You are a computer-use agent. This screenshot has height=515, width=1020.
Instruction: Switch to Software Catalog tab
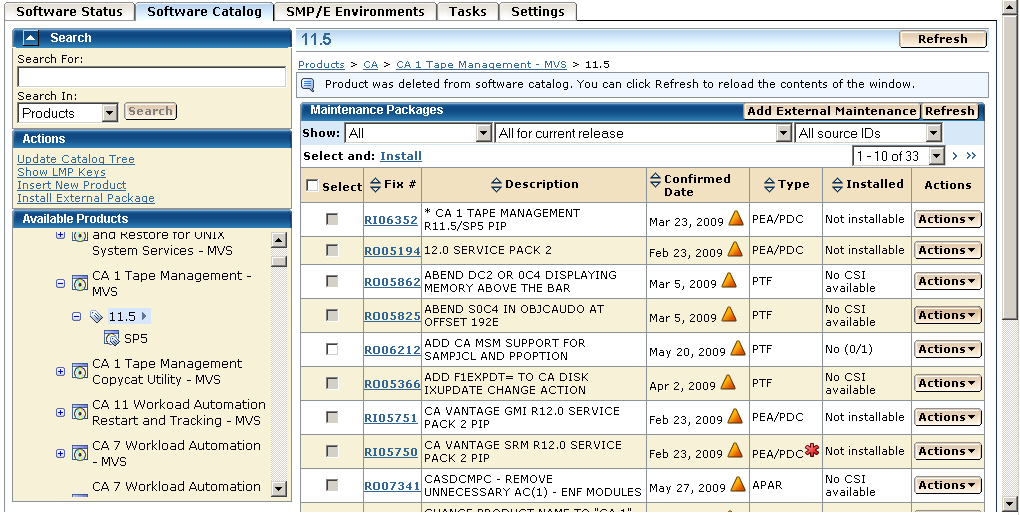click(204, 12)
